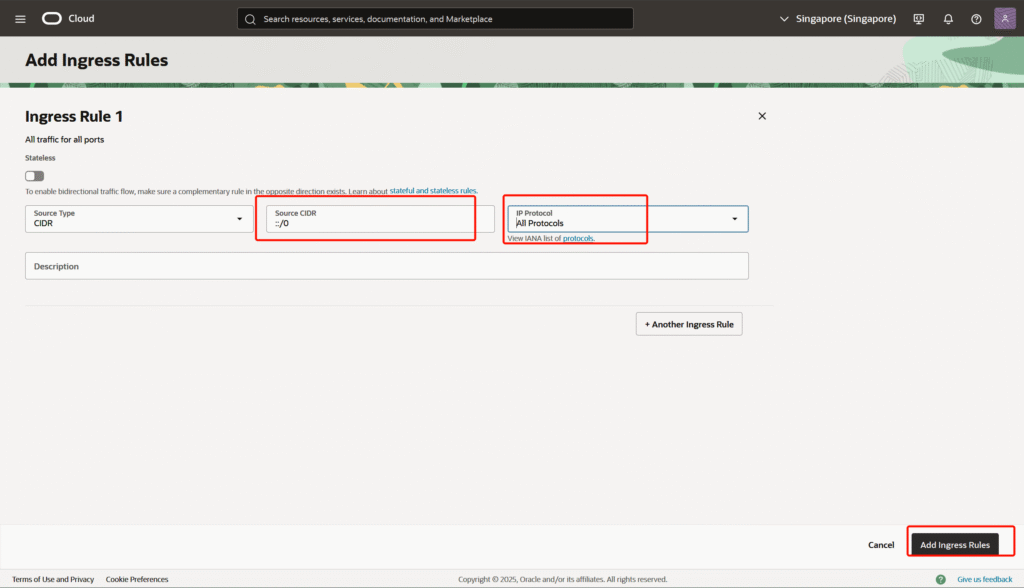Click the + Another Ingress Rule button
Image resolution: width=1024 pixels, height=588 pixels.
point(689,324)
